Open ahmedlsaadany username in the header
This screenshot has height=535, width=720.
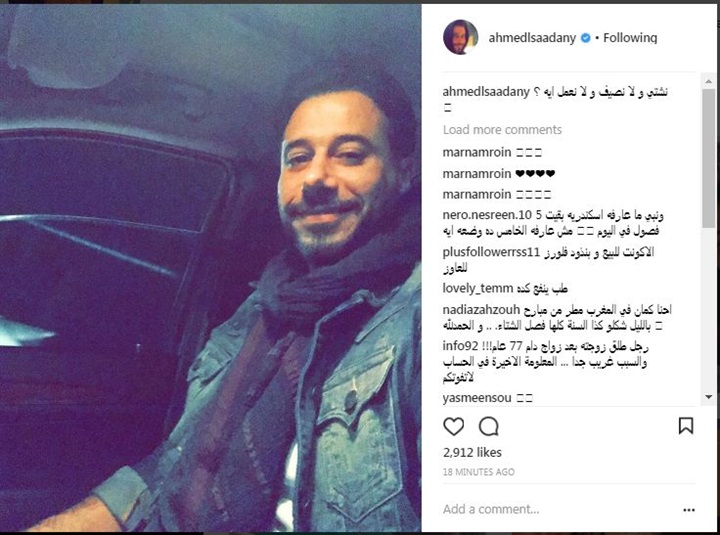(532, 38)
